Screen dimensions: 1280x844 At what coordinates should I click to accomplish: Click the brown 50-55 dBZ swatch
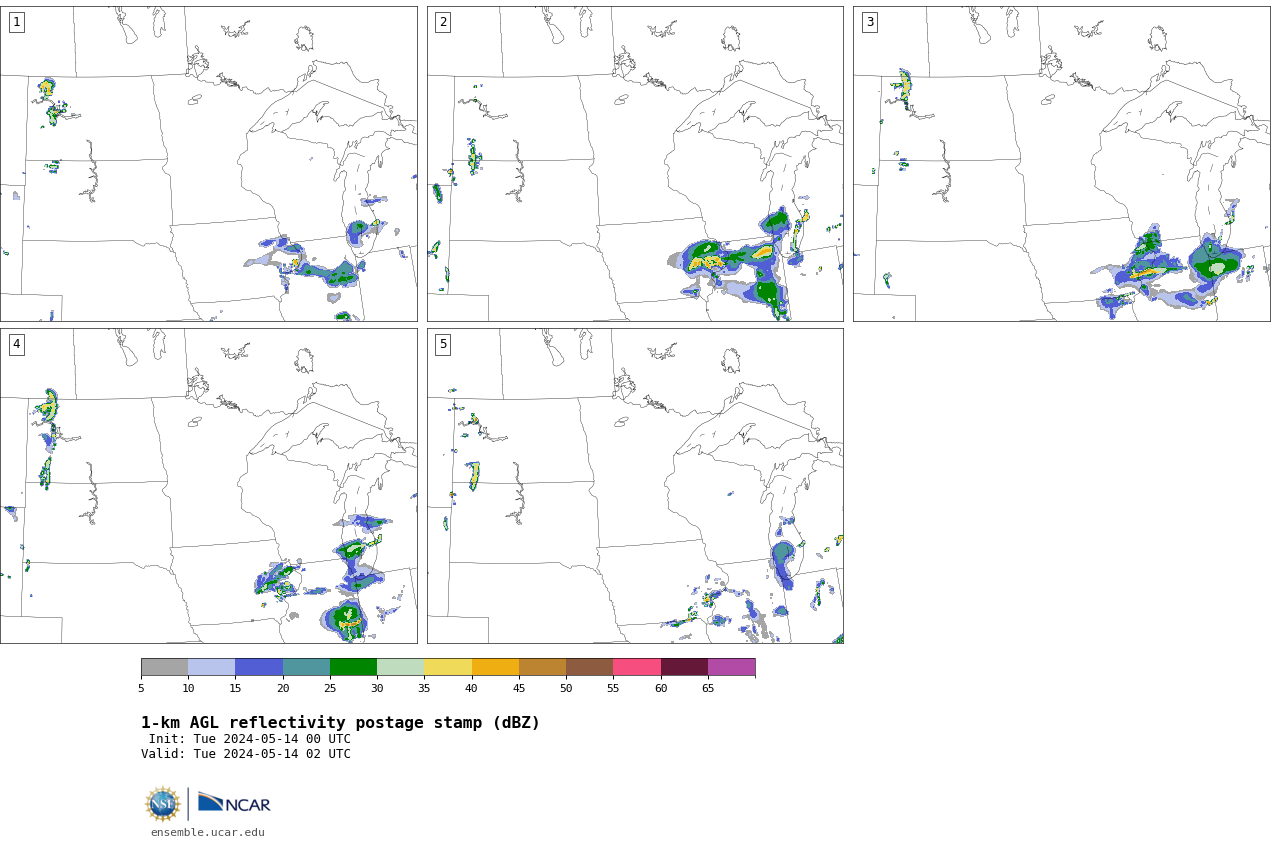click(x=589, y=667)
